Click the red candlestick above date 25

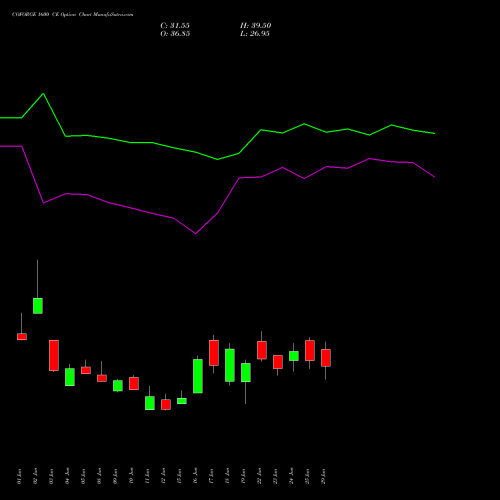[x=310, y=350]
